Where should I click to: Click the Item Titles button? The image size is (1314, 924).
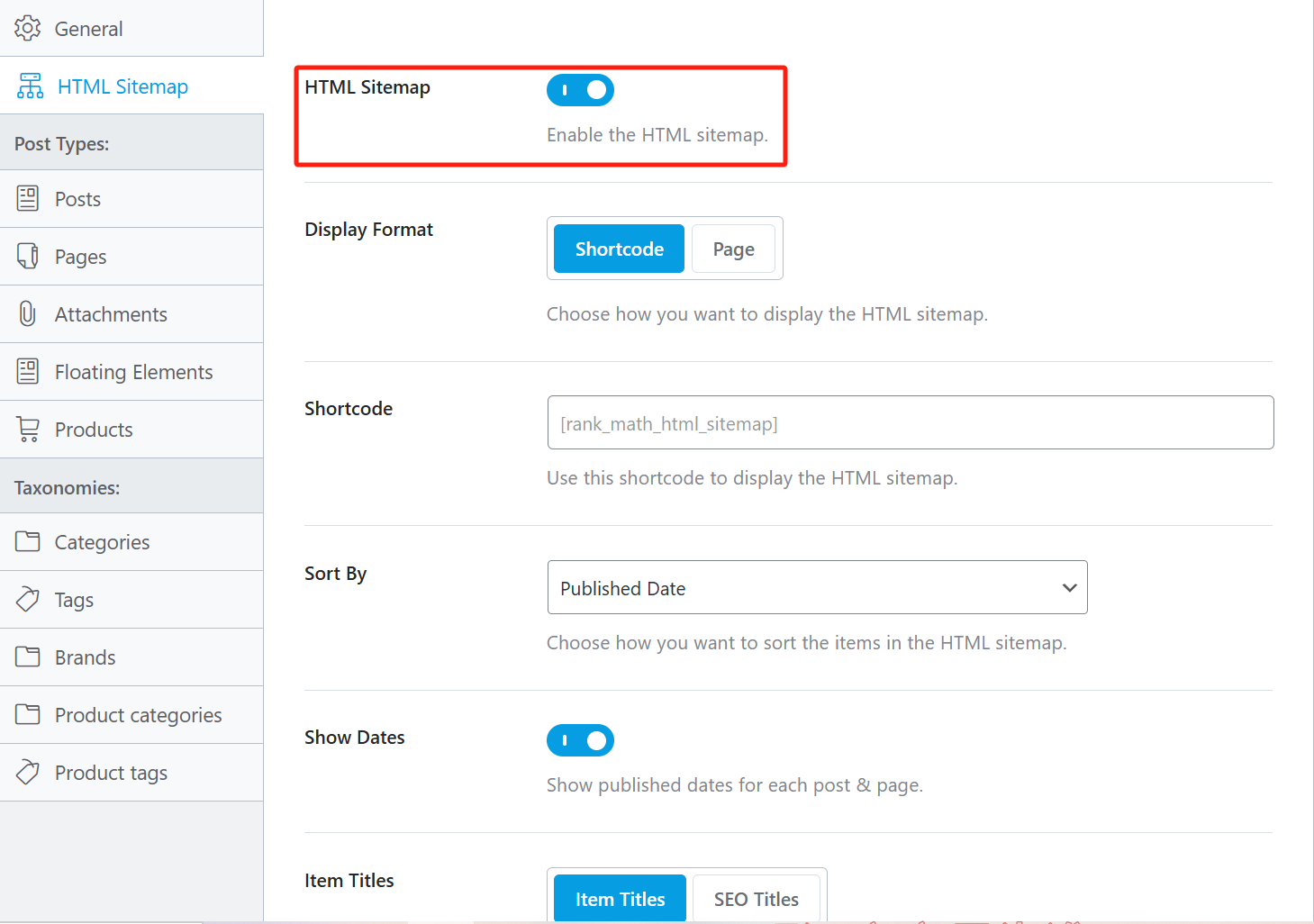tap(620, 899)
